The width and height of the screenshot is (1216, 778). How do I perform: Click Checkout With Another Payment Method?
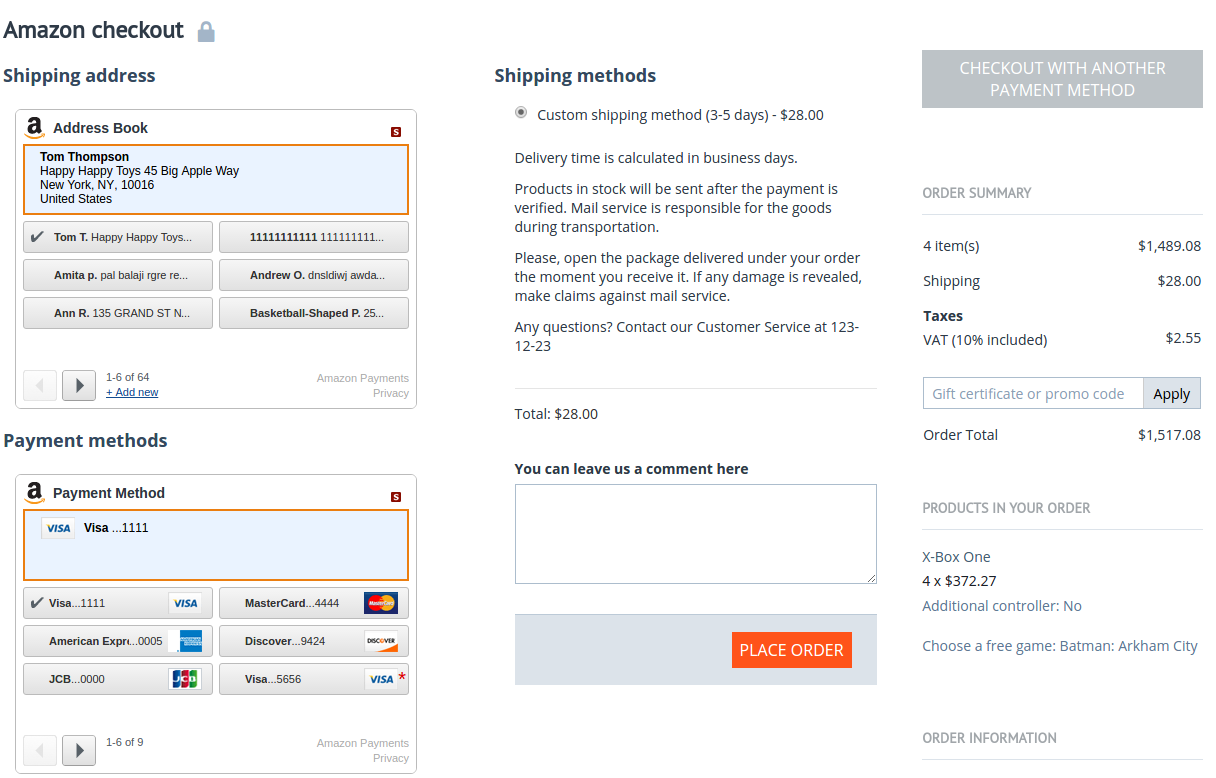(1062, 79)
